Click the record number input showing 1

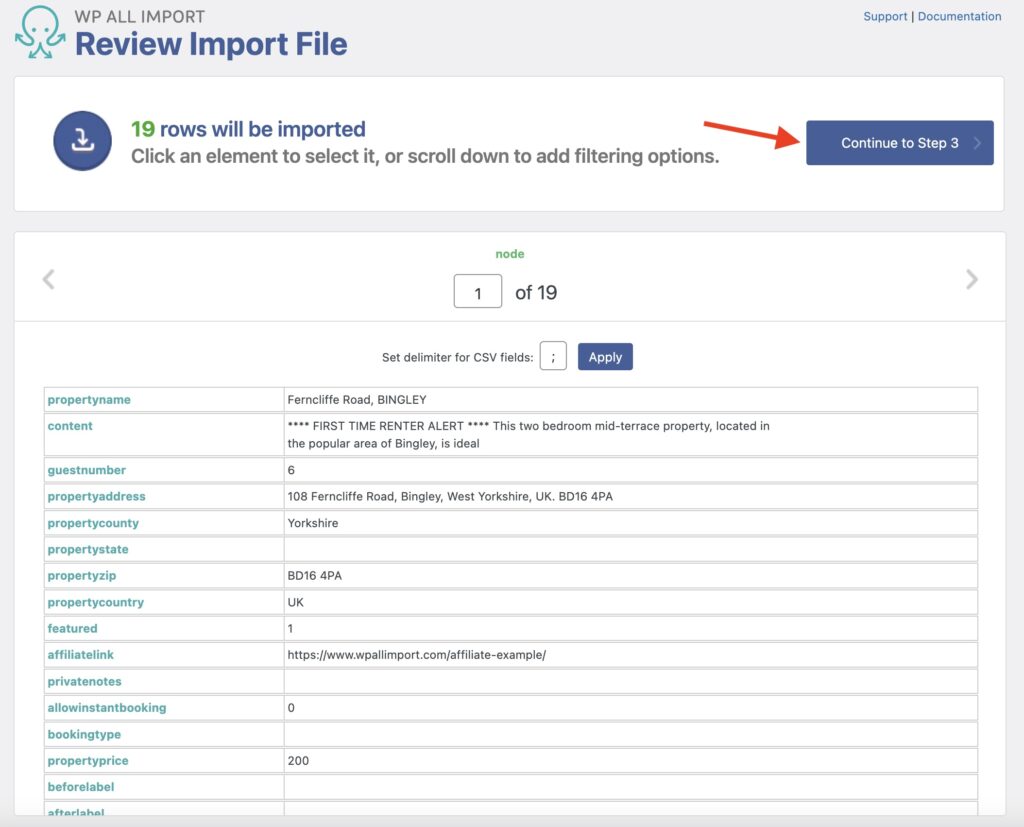(x=477, y=291)
